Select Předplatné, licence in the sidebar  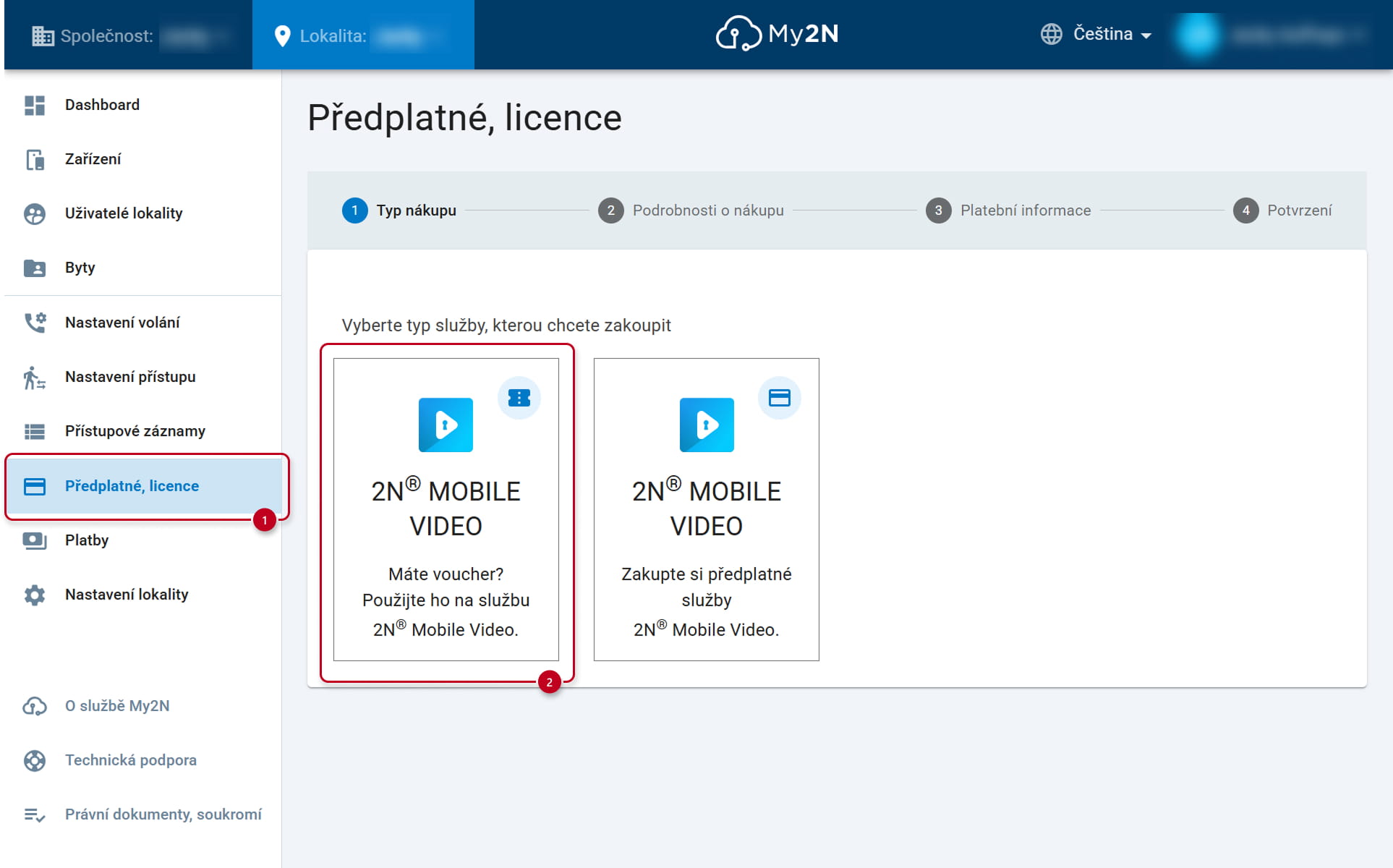143,486
